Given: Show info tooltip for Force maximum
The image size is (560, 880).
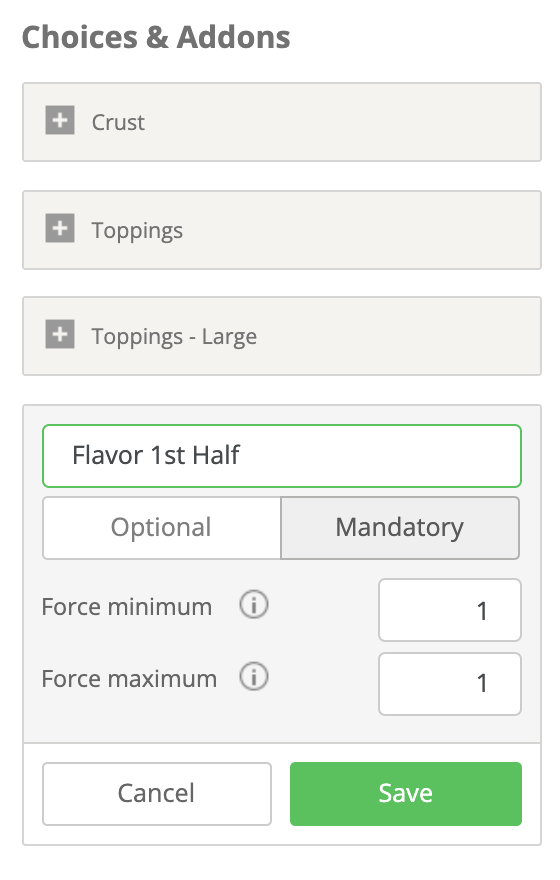Looking at the screenshot, I should 254,677.
